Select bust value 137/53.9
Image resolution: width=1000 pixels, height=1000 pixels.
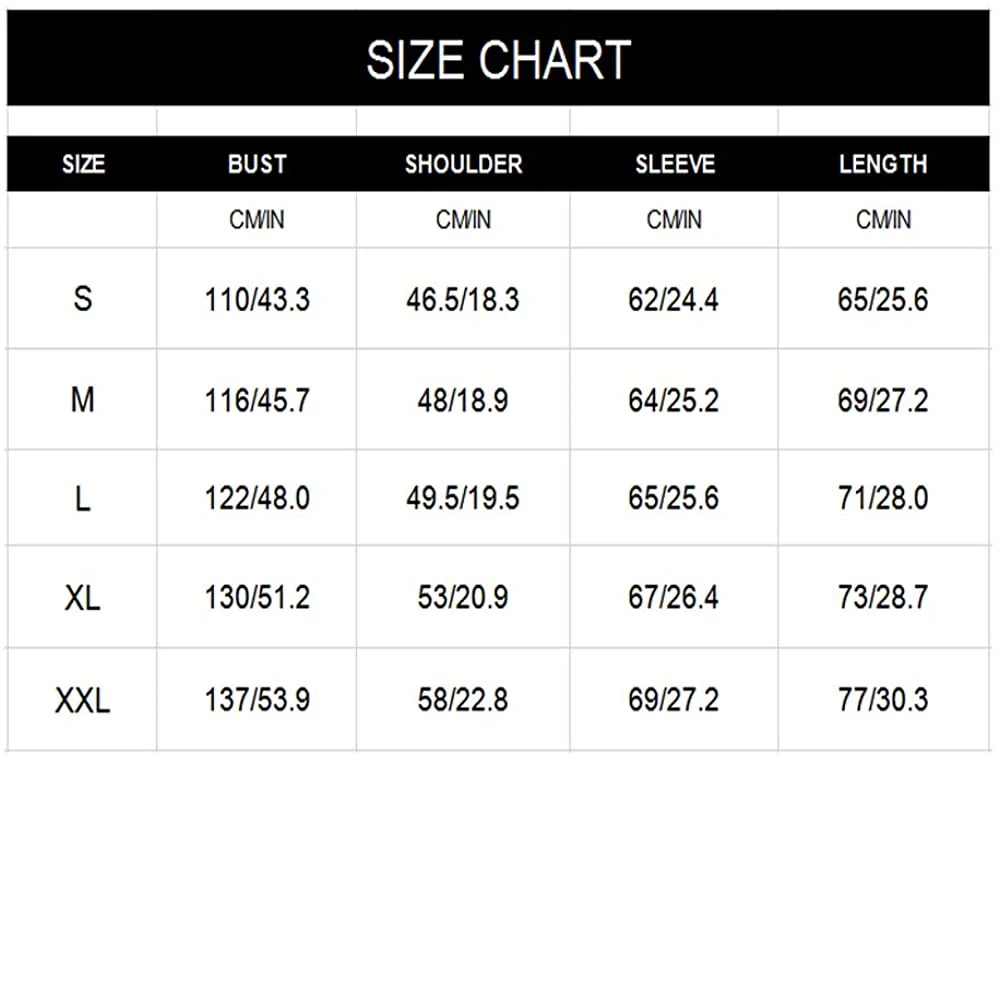(x=257, y=700)
